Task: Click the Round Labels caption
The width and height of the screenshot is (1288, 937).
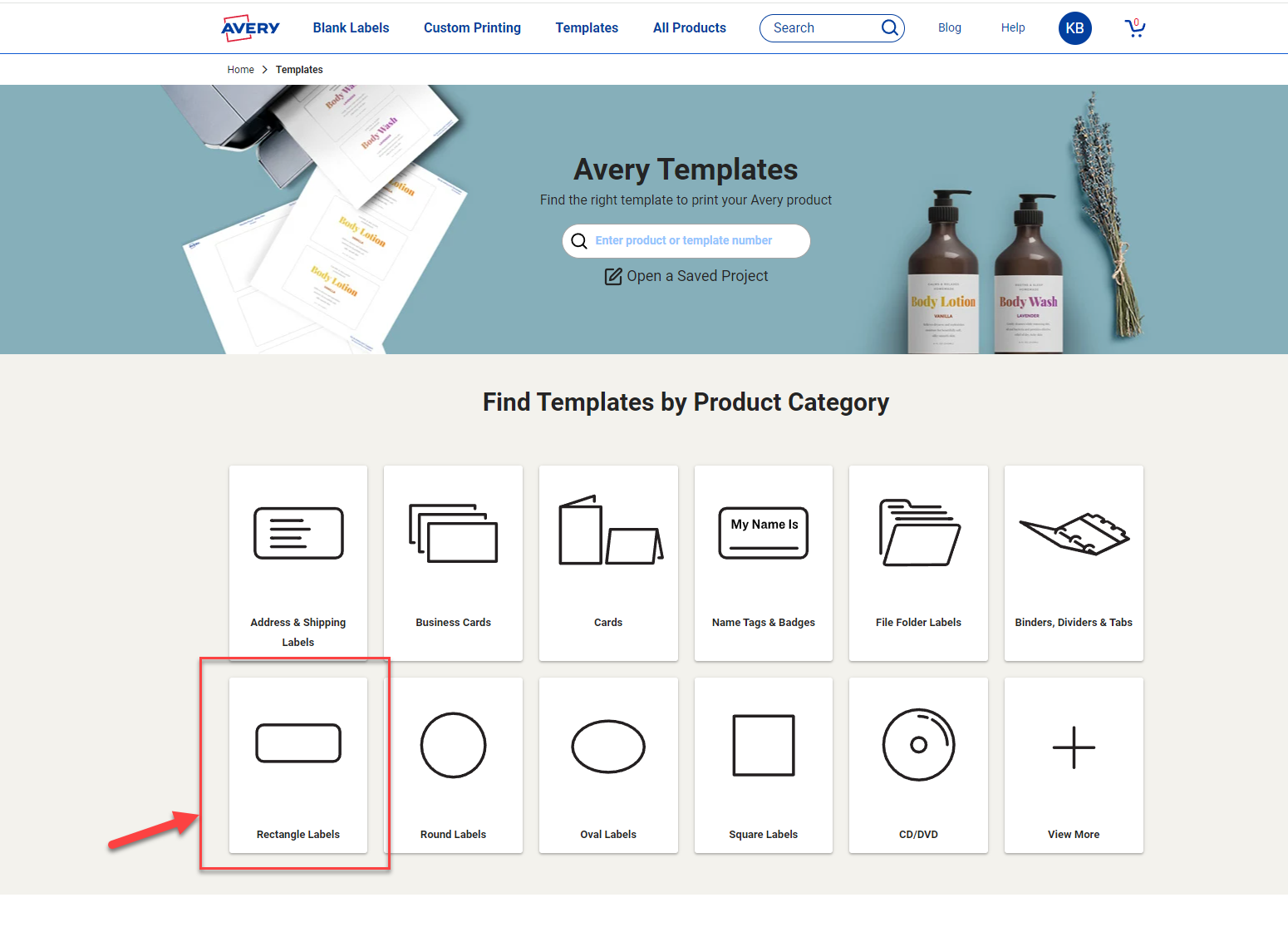Action: click(453, 835)
